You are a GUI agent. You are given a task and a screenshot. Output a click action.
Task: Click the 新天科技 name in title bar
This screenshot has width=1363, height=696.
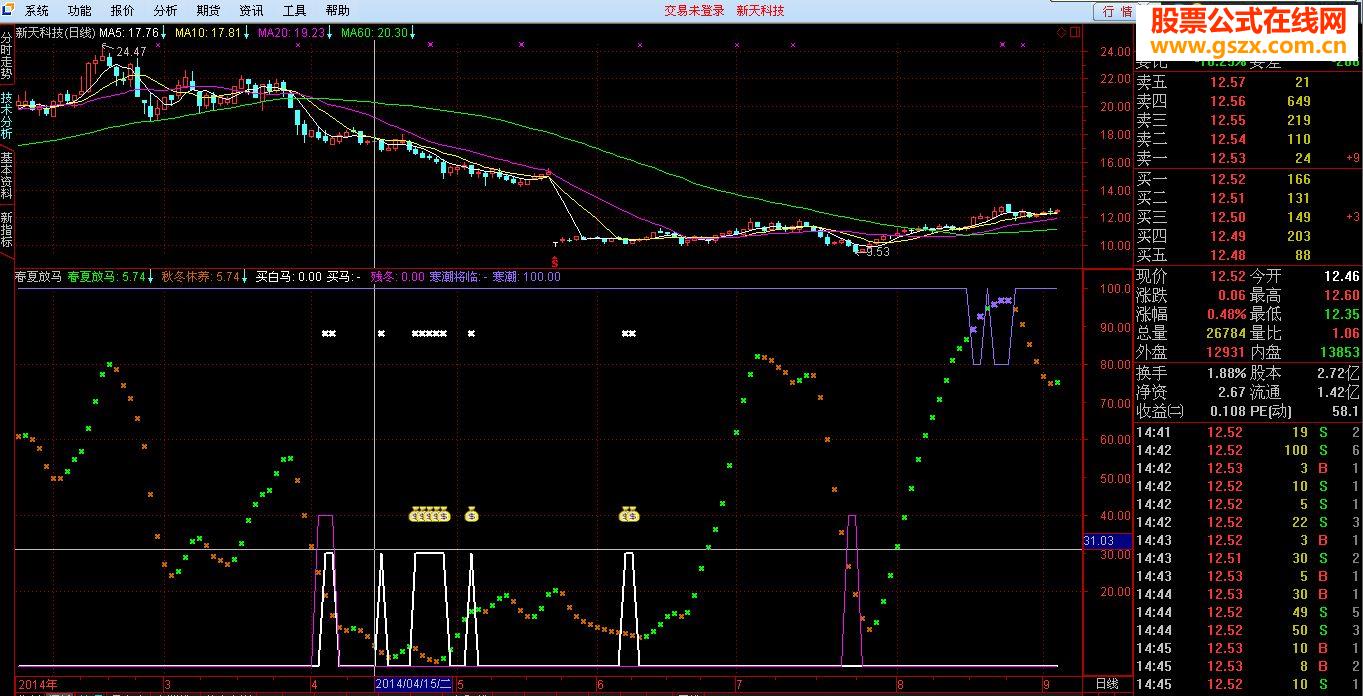pos(761,11)
